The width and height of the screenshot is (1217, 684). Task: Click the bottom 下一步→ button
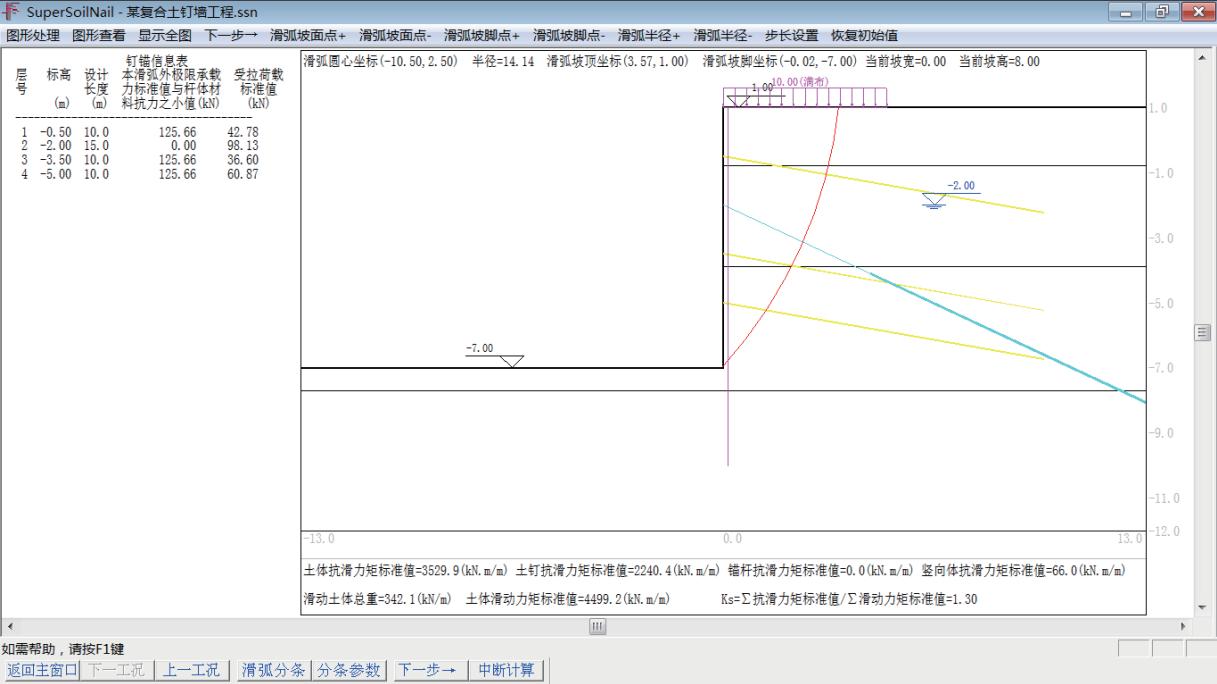click(x=429, y=670)
